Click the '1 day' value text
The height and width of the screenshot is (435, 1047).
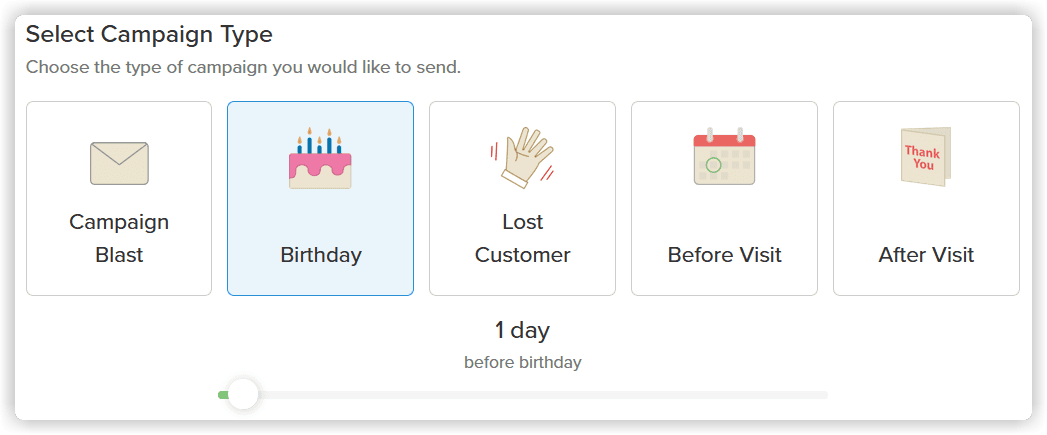(522, 330)
